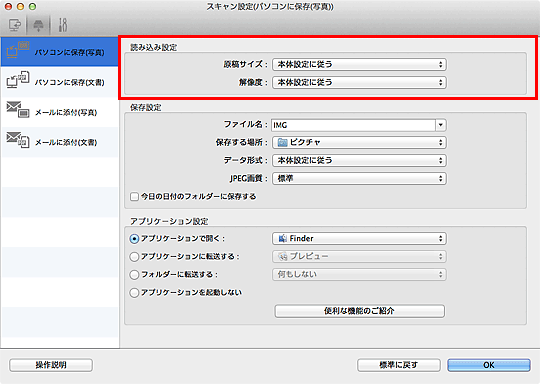Open the disabled プレビュー application dropdown
This screenshot has height=384, width=540.
pos(359,256)
